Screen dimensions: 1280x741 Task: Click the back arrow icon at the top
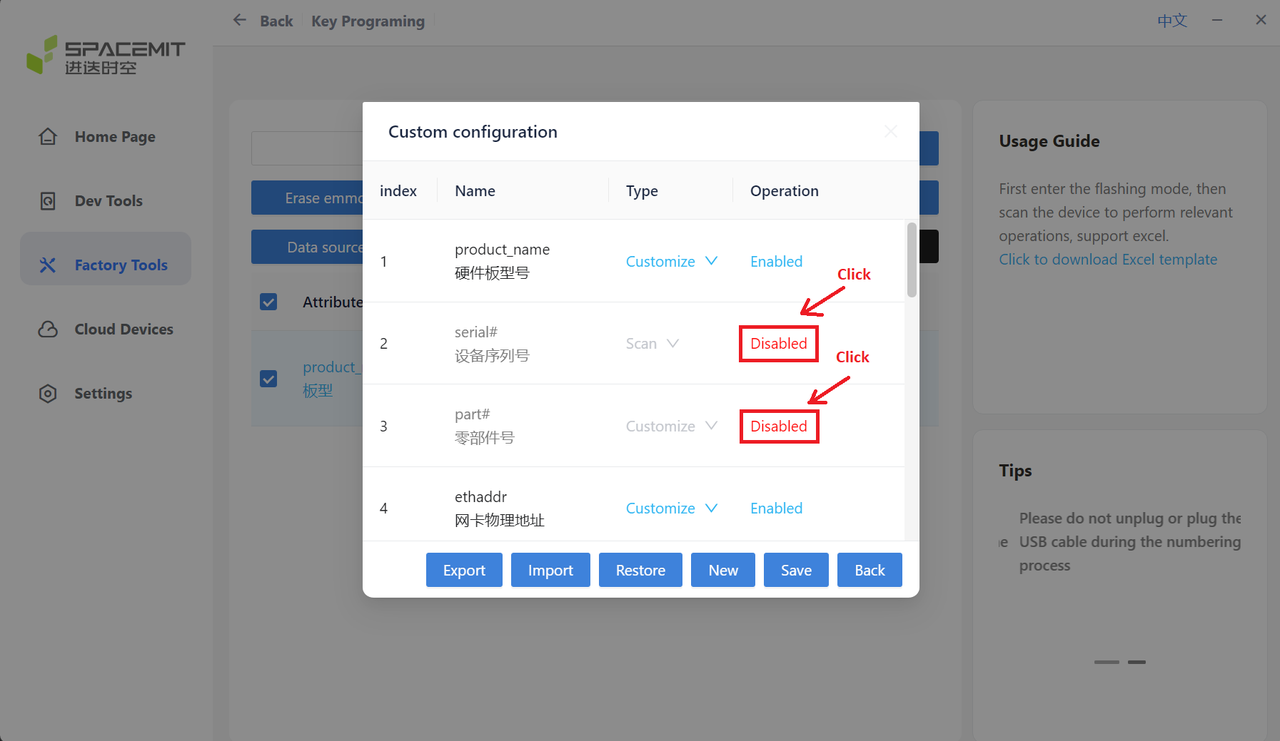(239, 20)
